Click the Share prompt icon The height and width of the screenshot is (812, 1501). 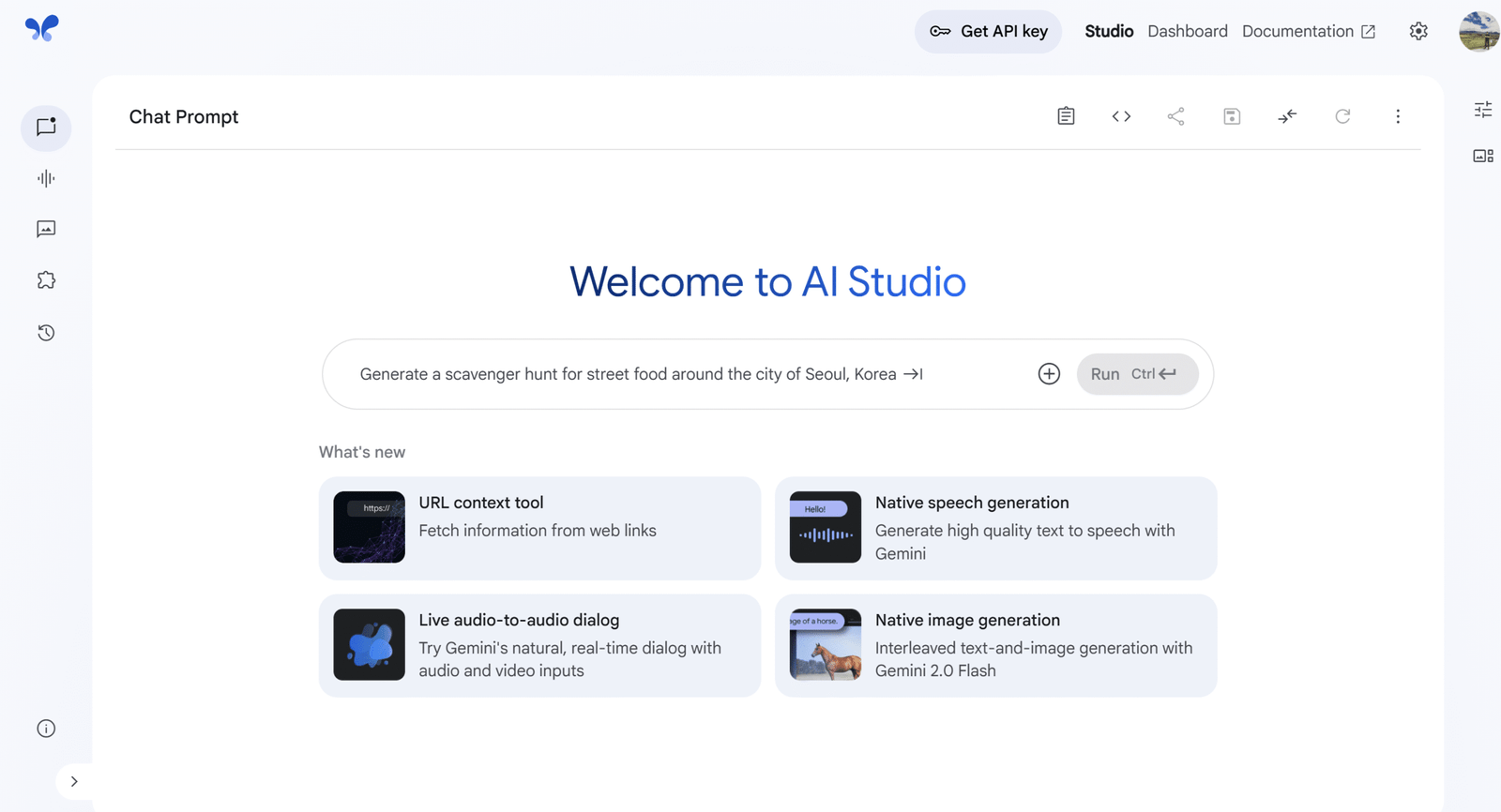(x=1175, y=116)
